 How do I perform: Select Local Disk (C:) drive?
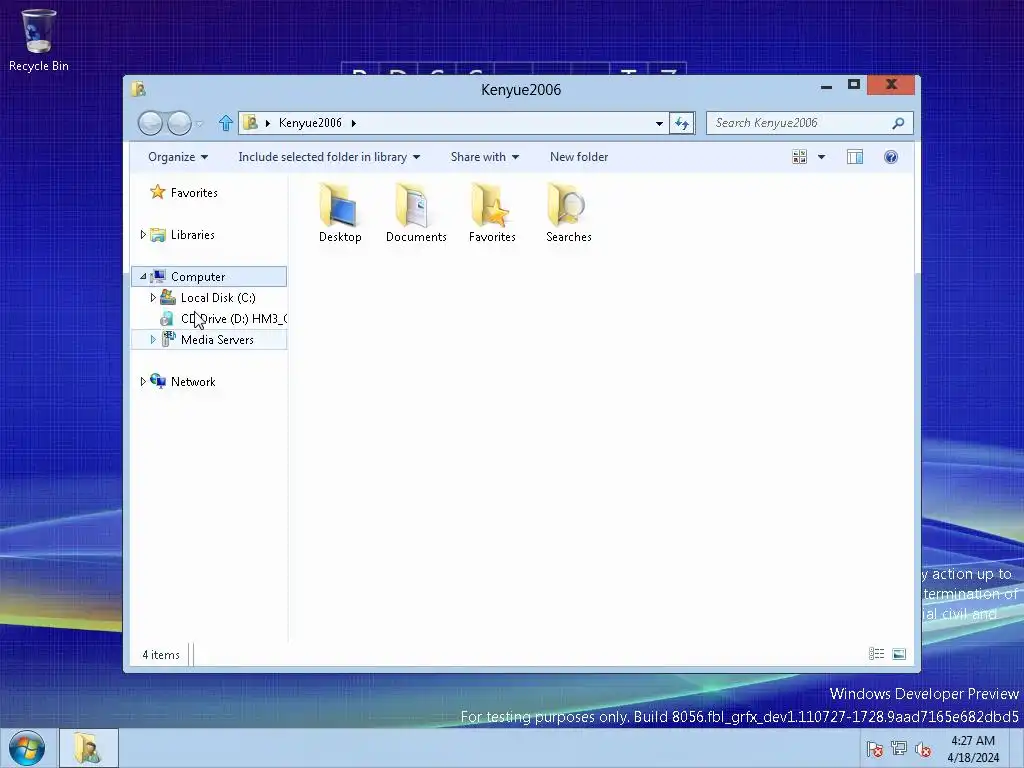218,298
